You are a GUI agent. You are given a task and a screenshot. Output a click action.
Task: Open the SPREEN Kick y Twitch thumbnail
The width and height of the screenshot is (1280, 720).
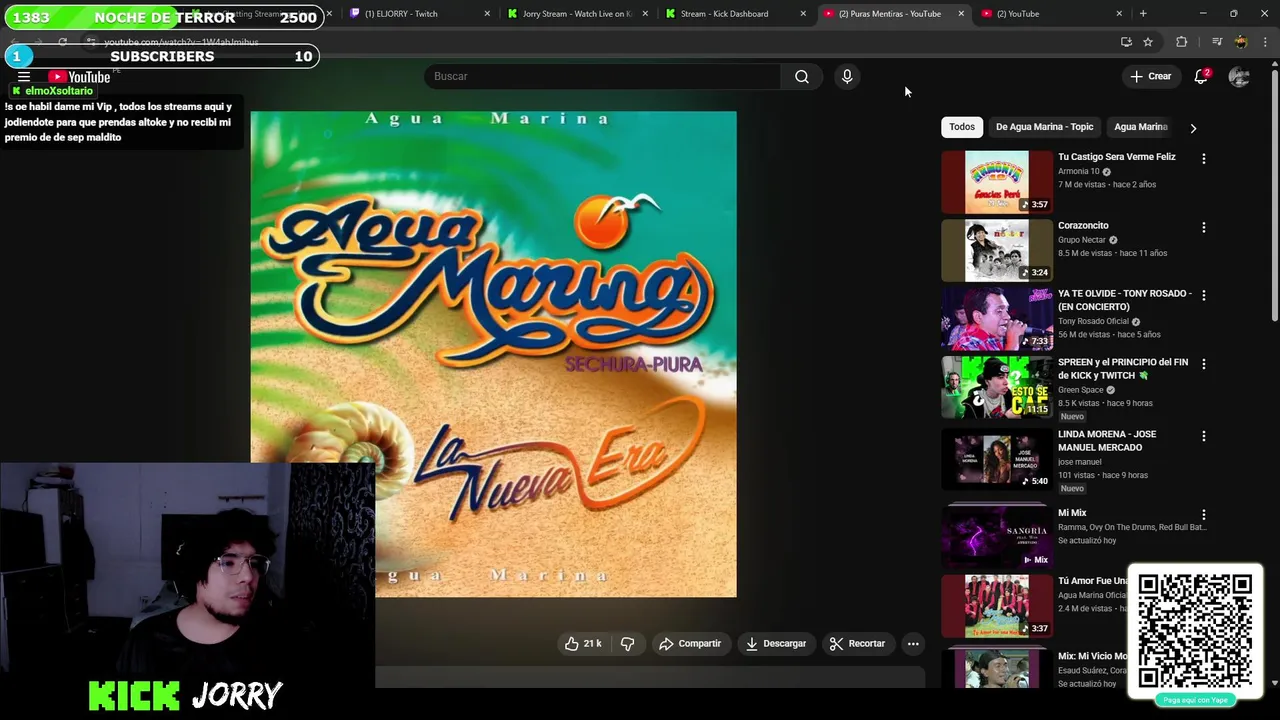coord(997,387)
